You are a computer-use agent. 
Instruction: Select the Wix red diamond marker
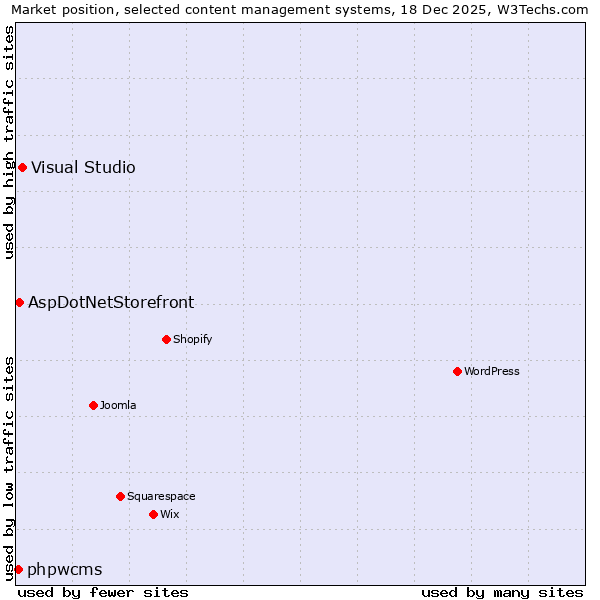click(153, 514)
